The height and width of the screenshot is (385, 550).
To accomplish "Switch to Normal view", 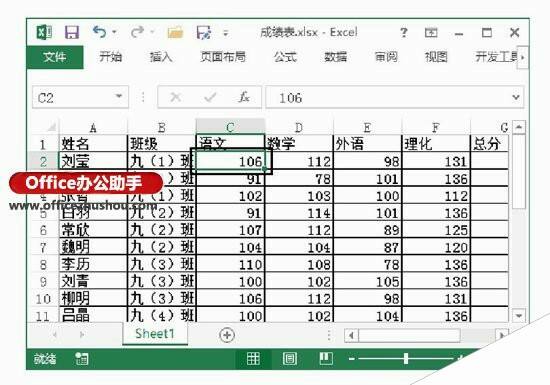I will click(253, 358).
